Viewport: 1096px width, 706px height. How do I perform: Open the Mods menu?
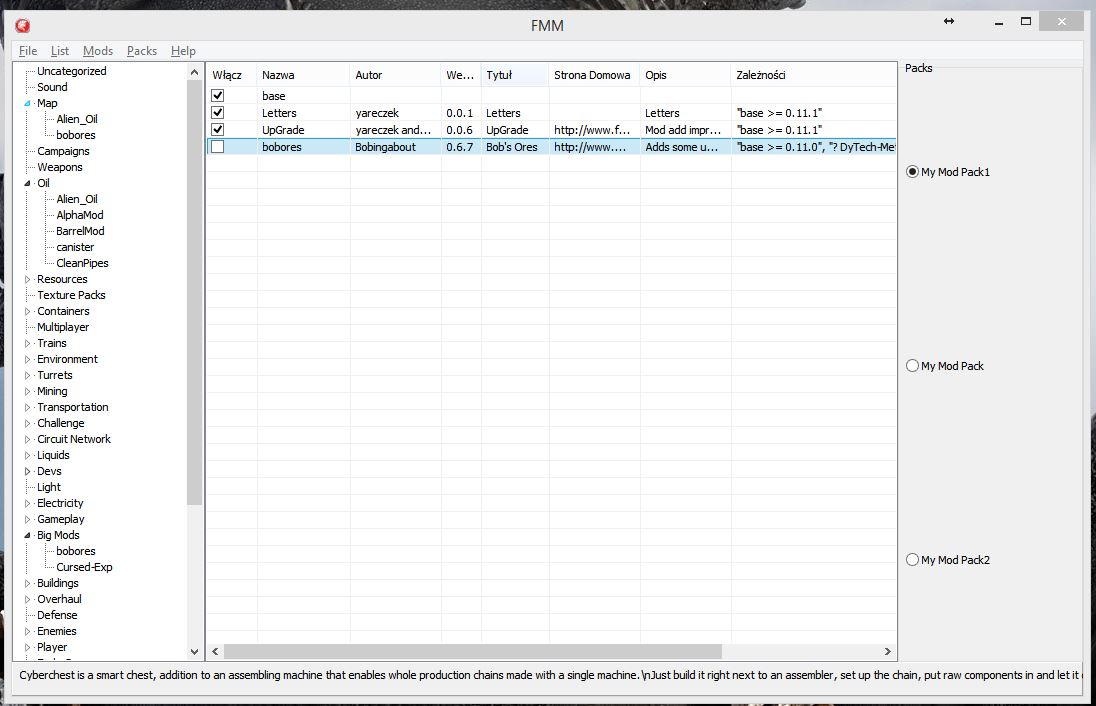(98, 51)
